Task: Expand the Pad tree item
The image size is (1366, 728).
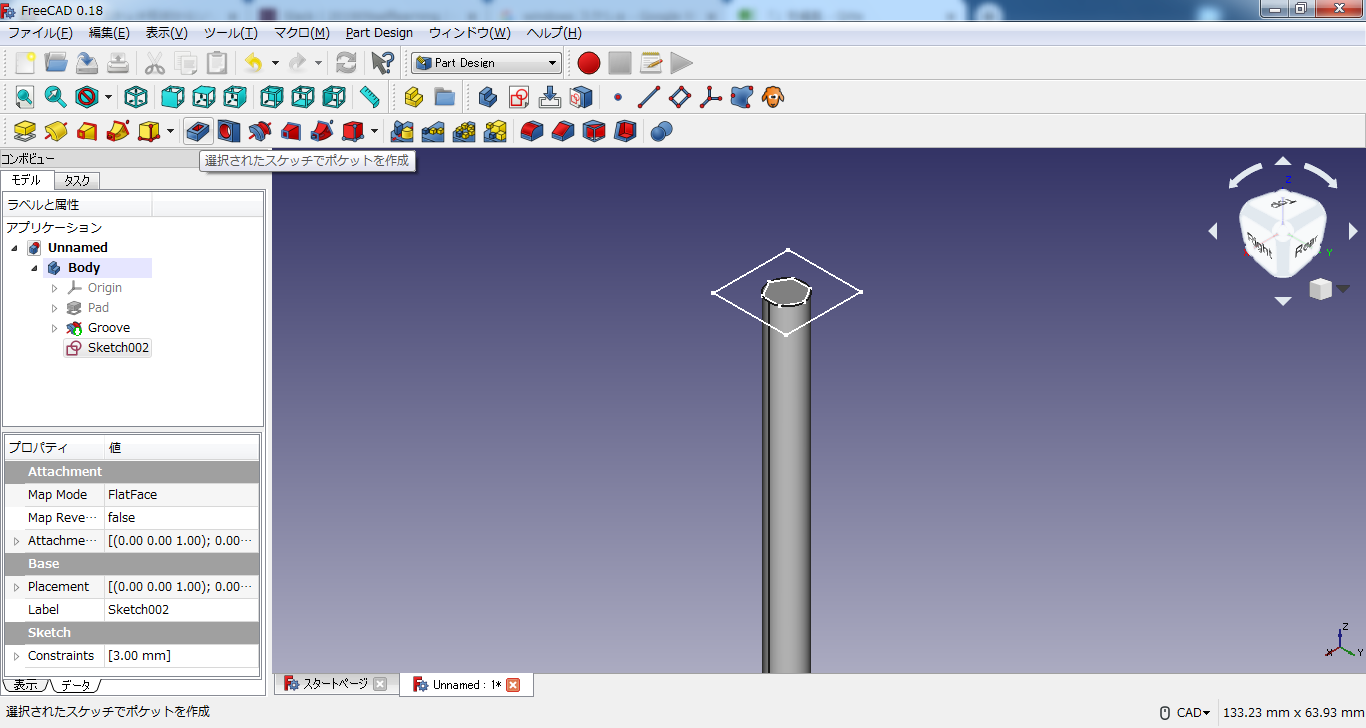Action: (55, 308)
